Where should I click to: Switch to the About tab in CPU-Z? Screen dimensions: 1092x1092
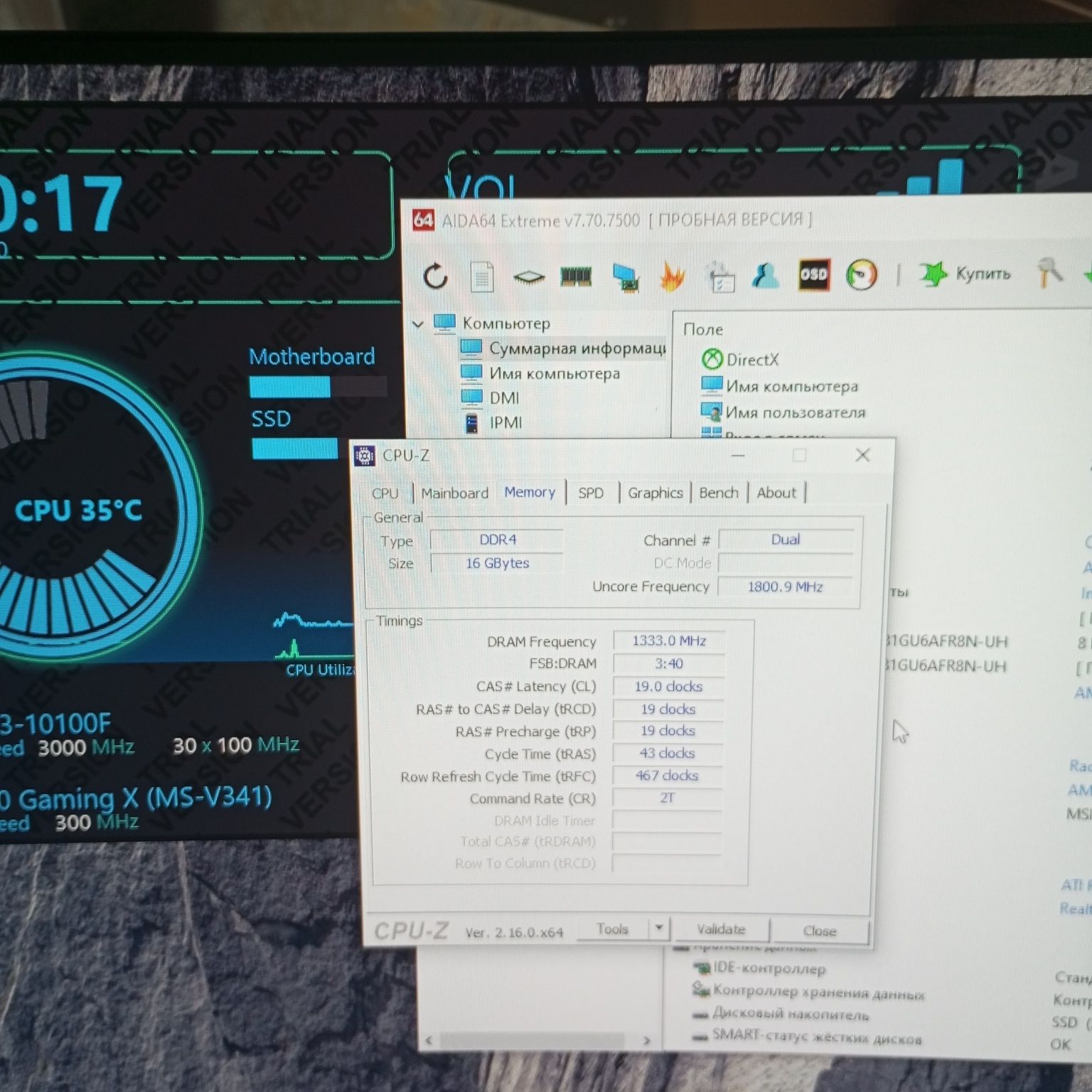point(776,493)
